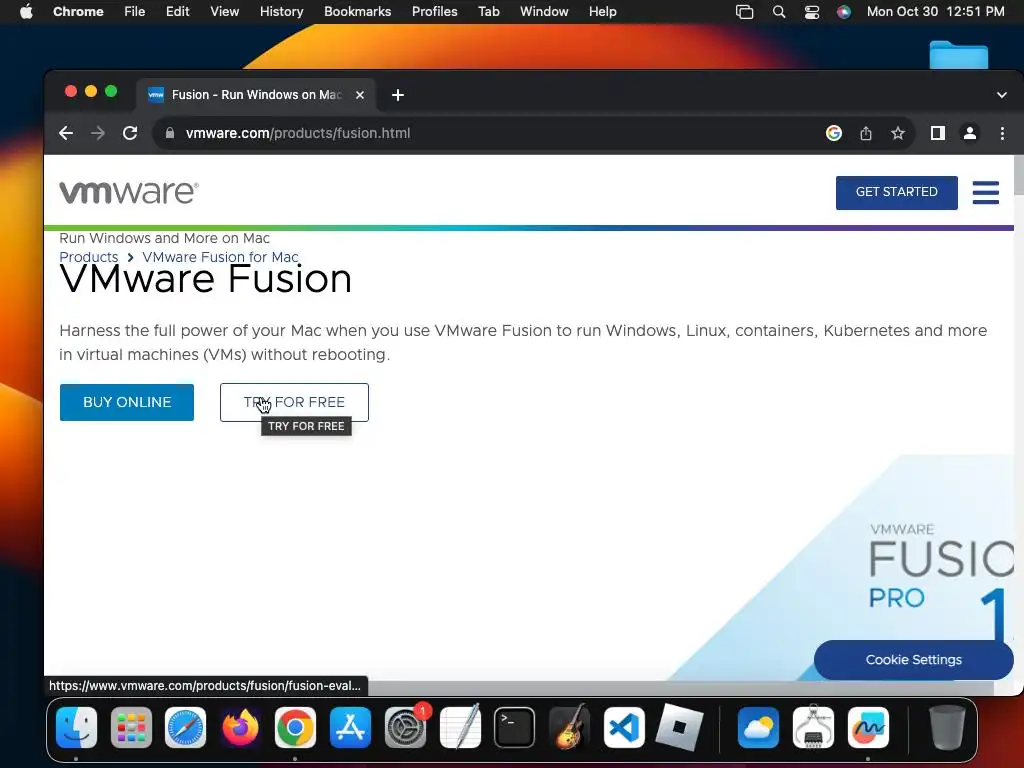Viewport: 1024px width, 768px height.
Task: Open a new tab with plus
Action: pyautogui.click(x=398, y=95)
